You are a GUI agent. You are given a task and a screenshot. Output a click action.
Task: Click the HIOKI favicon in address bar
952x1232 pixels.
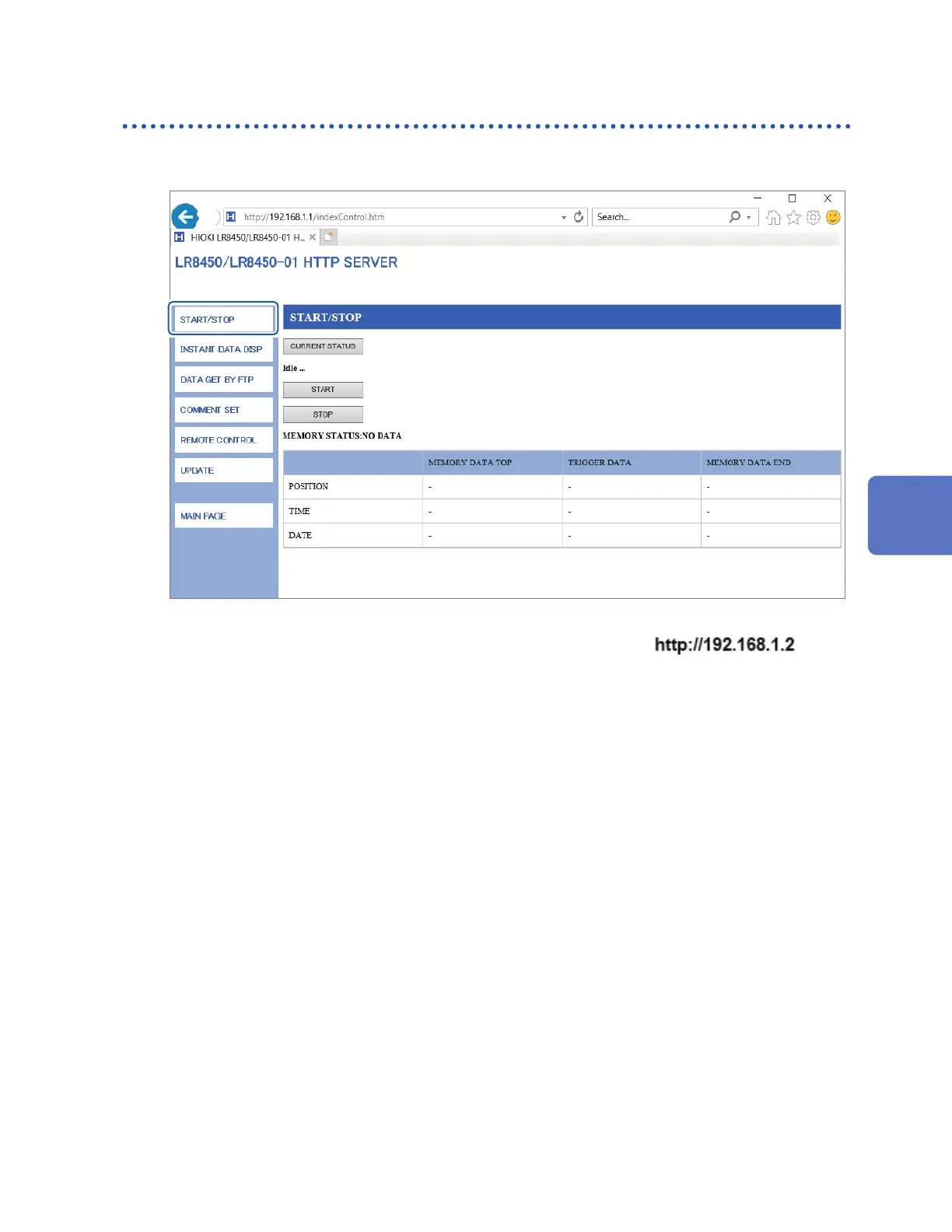coord(231,217)
